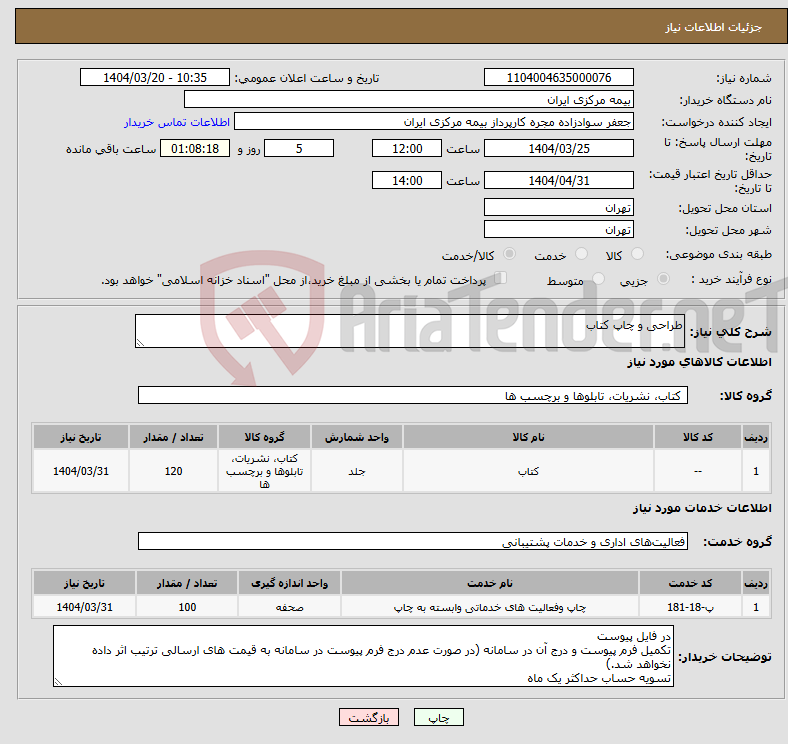Click the کد کالا column header
The image size is (788, 744).
point(698,437)
